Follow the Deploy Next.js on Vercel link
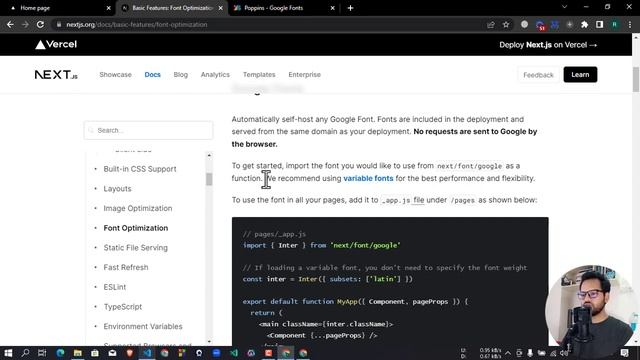Screen dimensions: 640x360 (548, 45)
